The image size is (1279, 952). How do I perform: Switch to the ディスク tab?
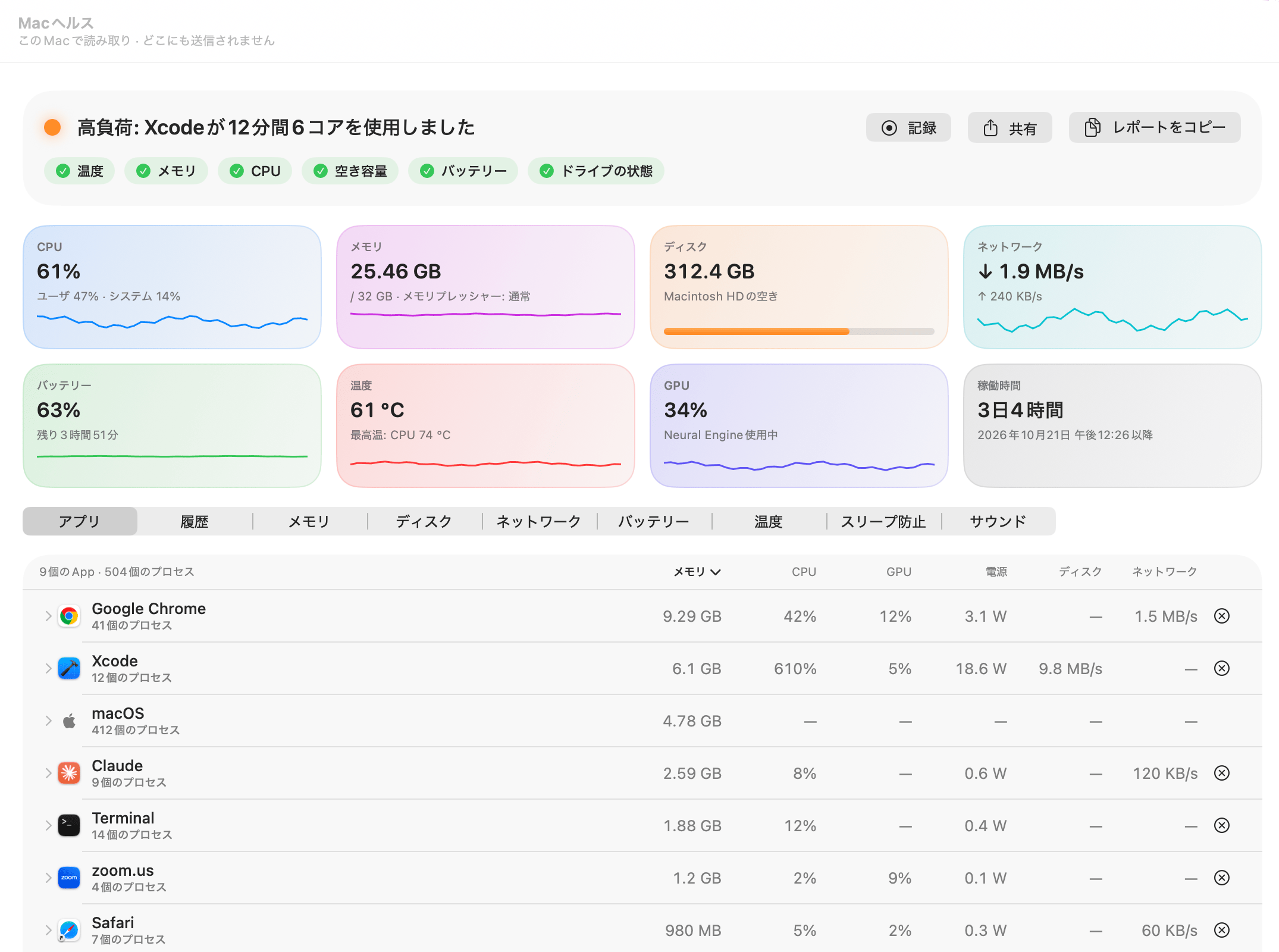424,522
